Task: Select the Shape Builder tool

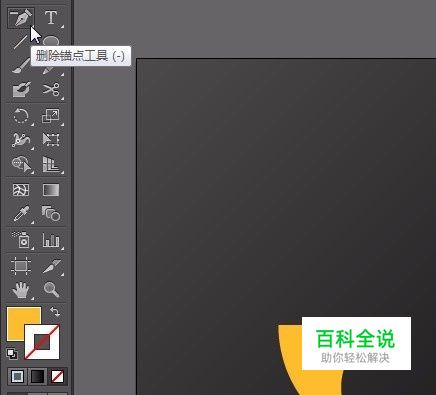Action: tap(21, 164)
